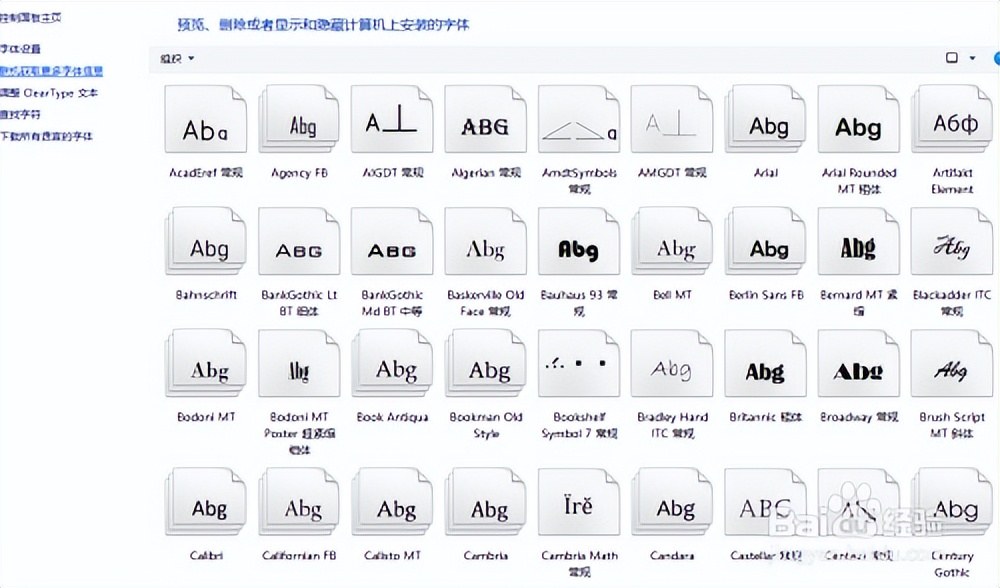Open the Bookshelf Symbol 7 font icon
Screen dimensions: 1000x588
(578, 371)
